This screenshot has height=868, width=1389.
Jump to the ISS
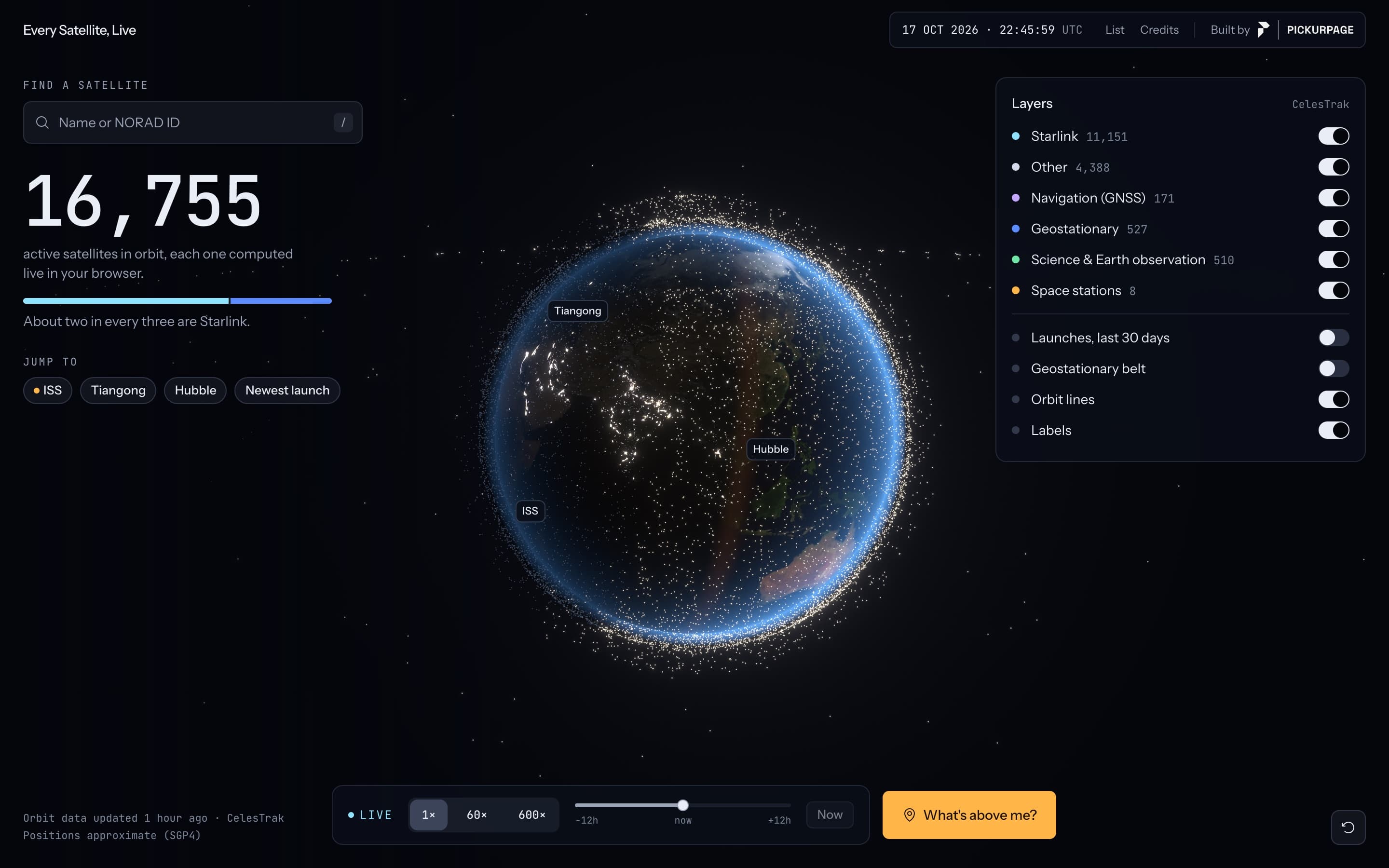[48, 391]
